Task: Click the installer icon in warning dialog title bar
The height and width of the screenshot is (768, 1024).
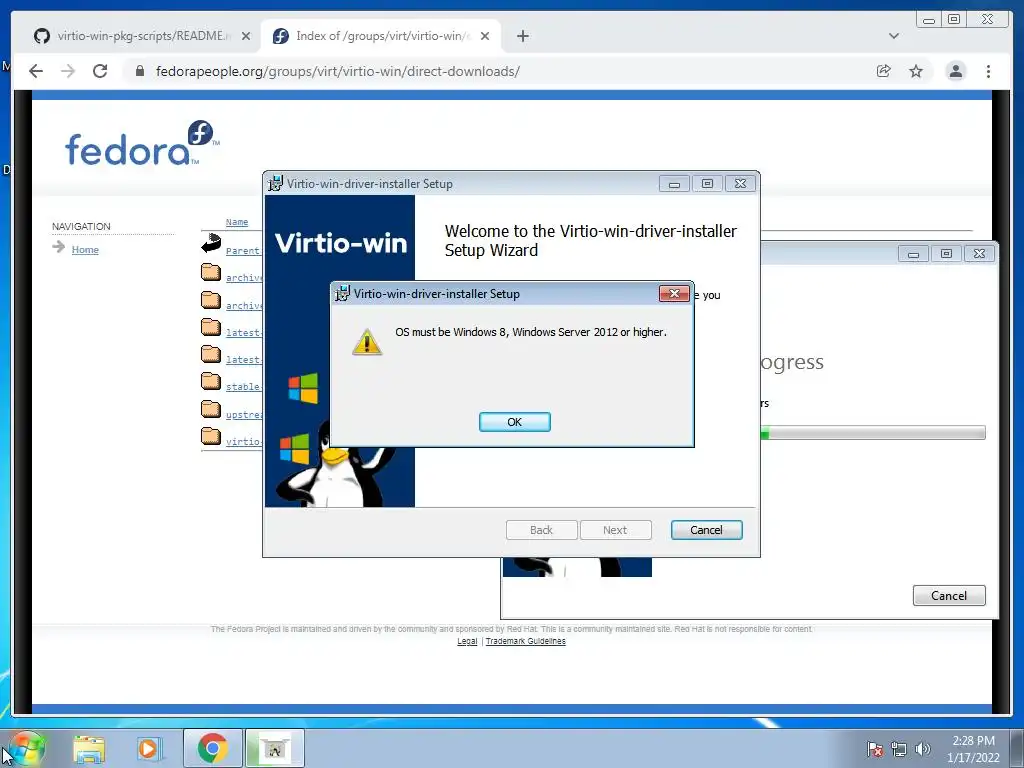Action: coord(342,293)
